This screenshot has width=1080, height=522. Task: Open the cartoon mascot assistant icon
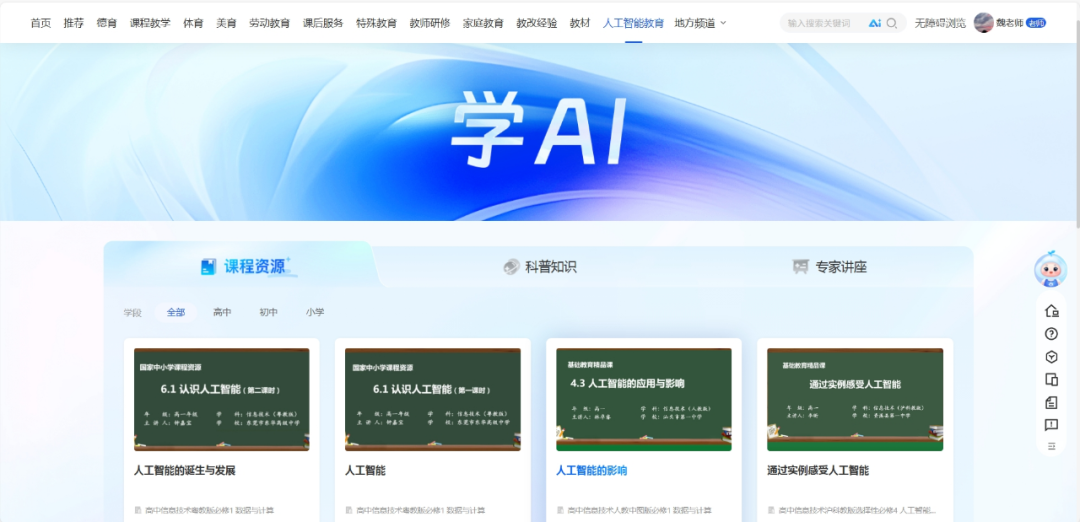[x=1050, y=270]
